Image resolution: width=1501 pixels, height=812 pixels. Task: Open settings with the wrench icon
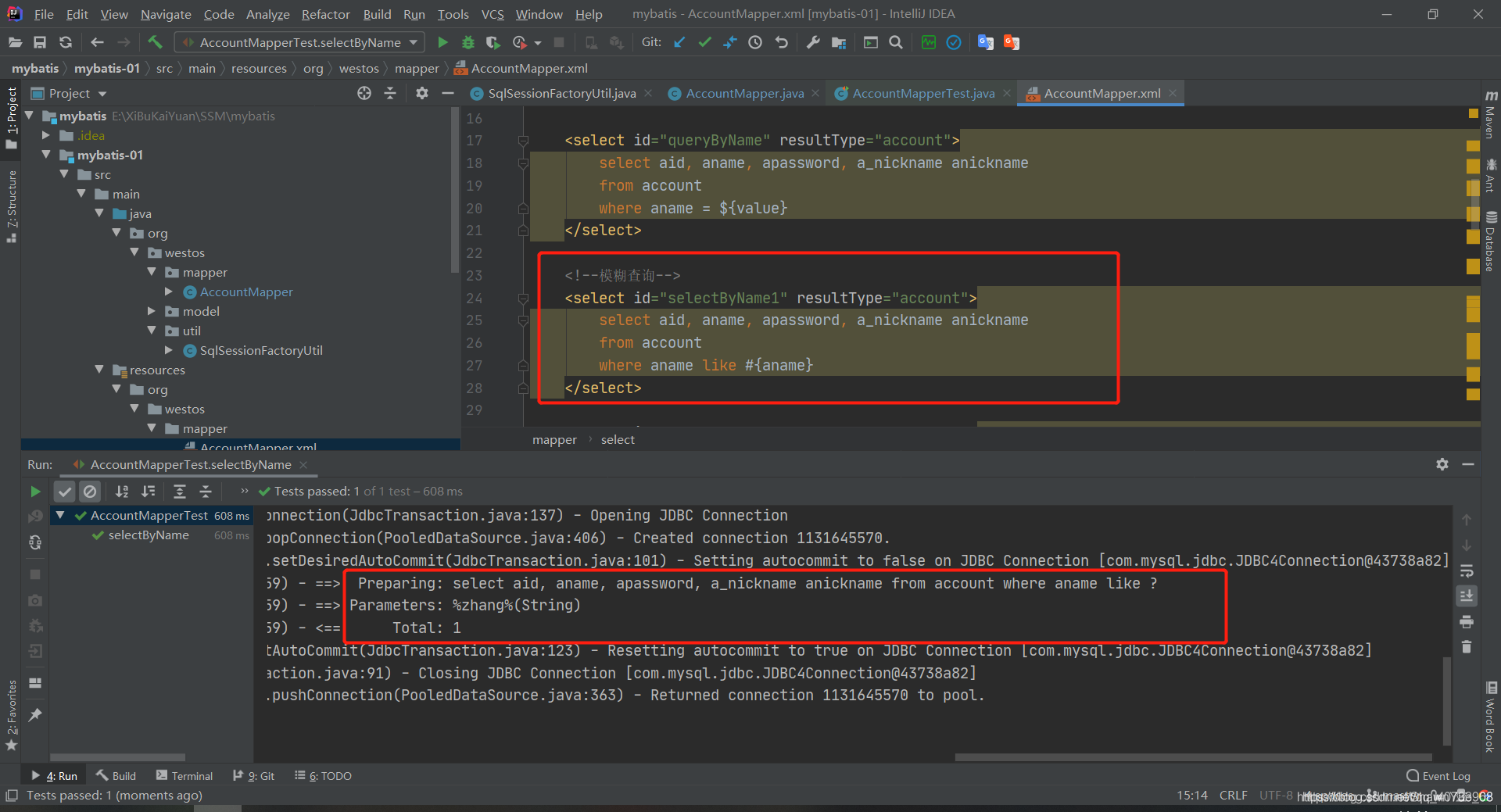813,42
